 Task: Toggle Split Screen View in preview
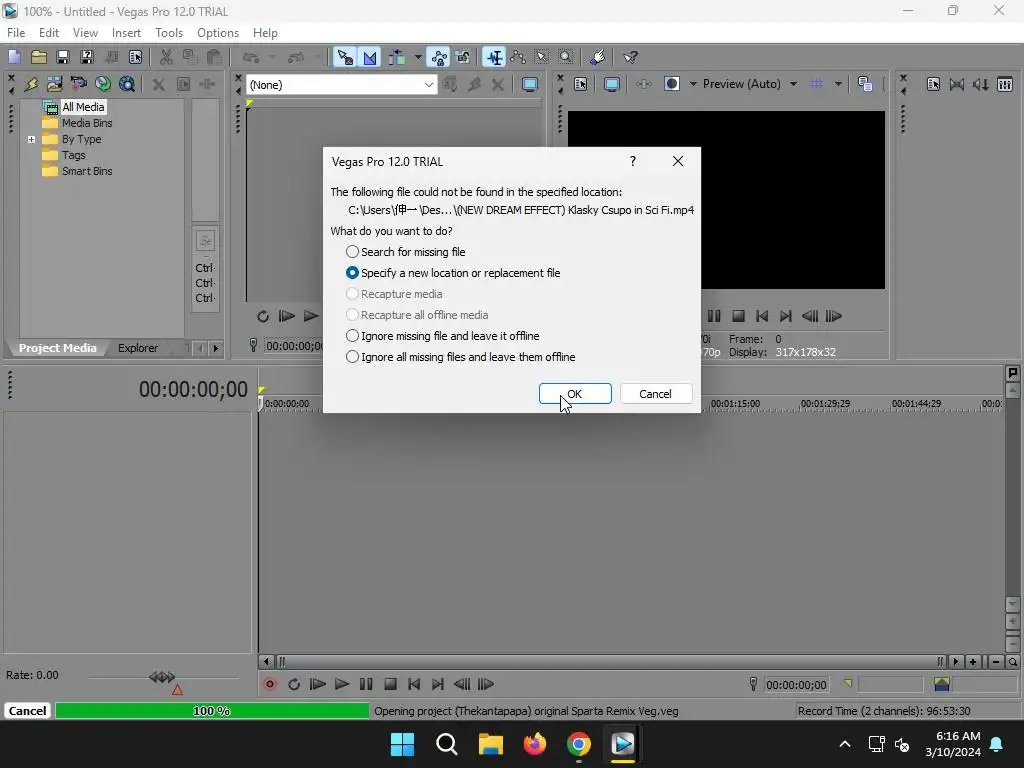coord(672,84)
